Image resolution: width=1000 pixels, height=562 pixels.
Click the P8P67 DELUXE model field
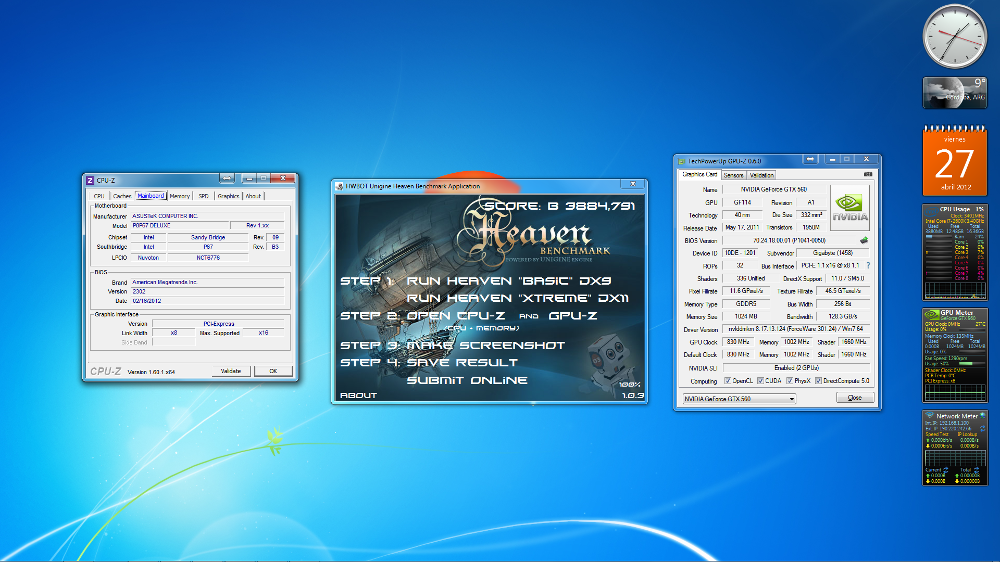click(x=180, y=226)
